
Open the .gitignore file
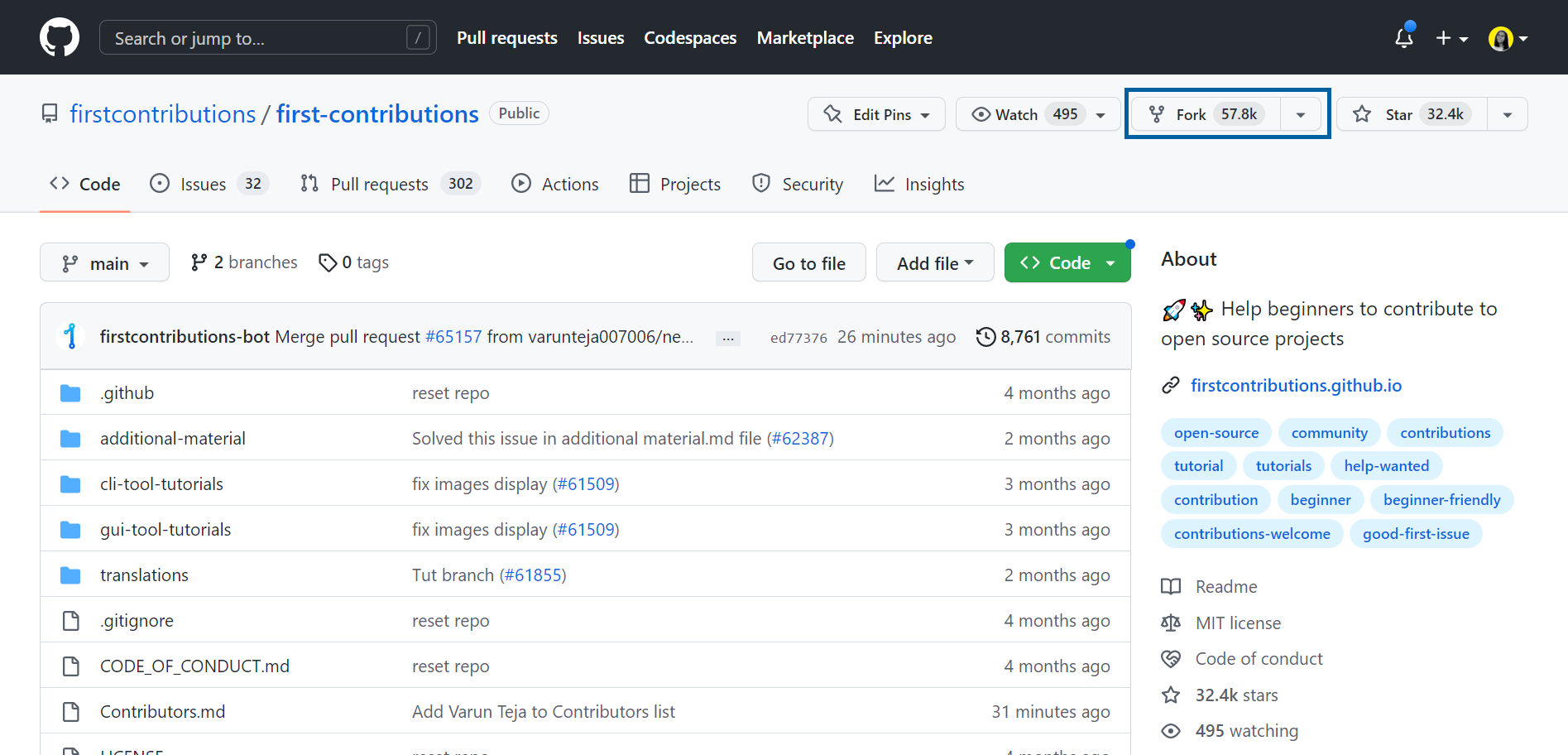click(x=137, y=621)
